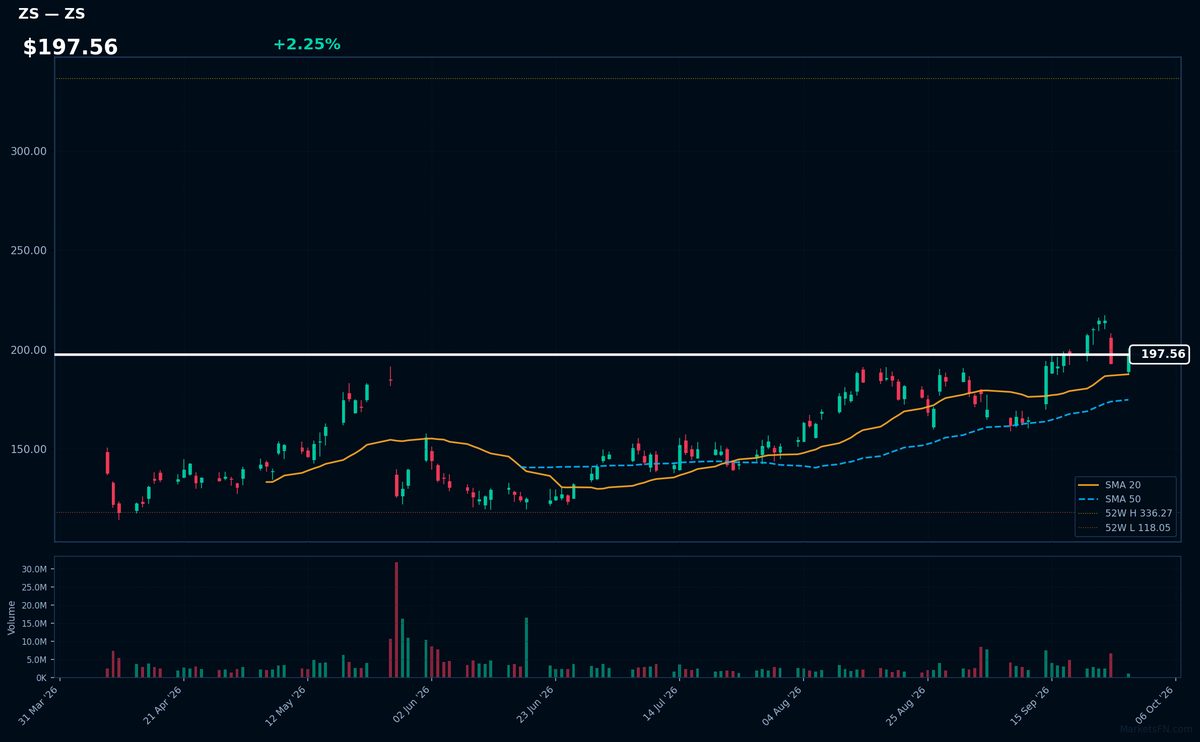Click the 15.0M volume axis label
This screenshot has width=1200, height=742.
pyautogui.click(x=33, y=623)
